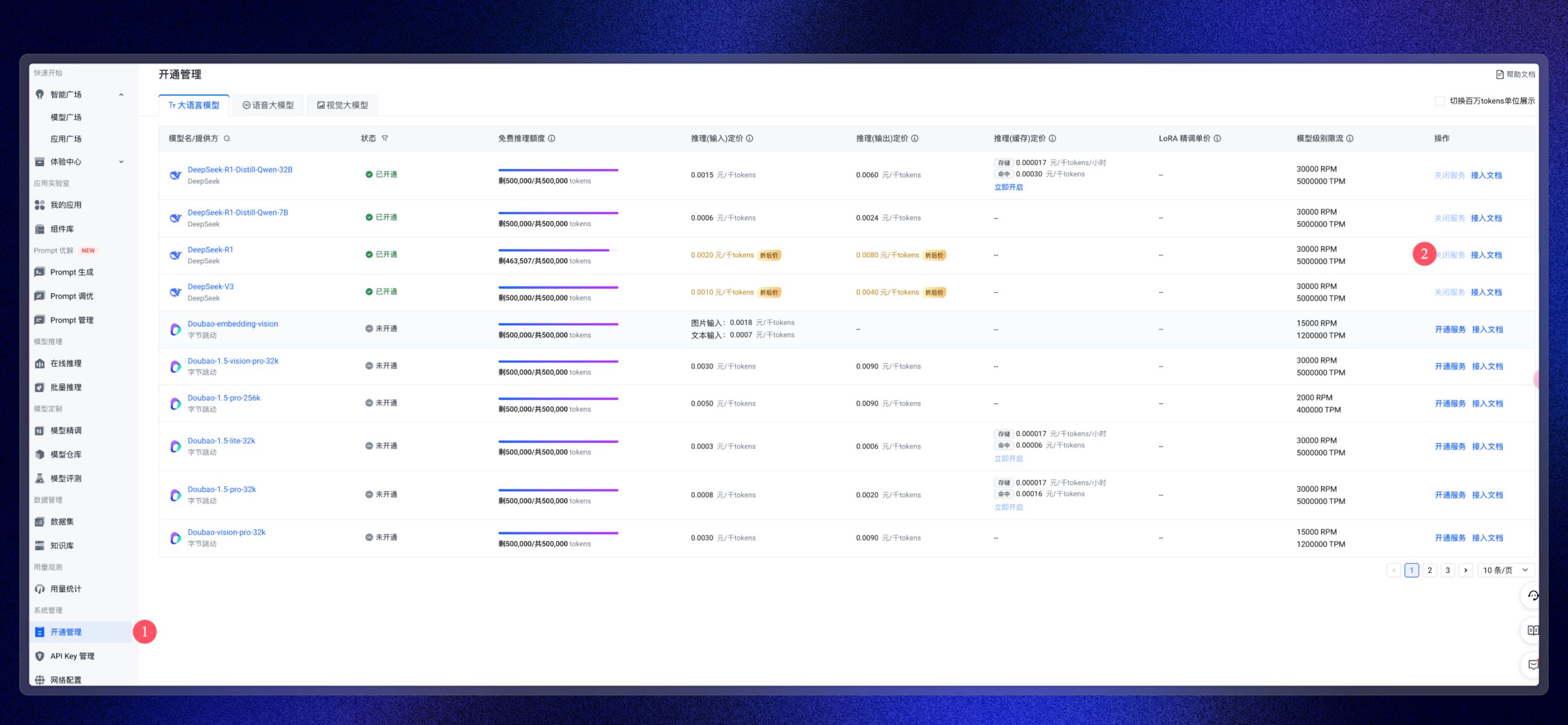Image resolution: width=1568 pixels, height=725 pixels.
Task: Click search icon beside 模型名/提供方 header
Action: (226, 139)
